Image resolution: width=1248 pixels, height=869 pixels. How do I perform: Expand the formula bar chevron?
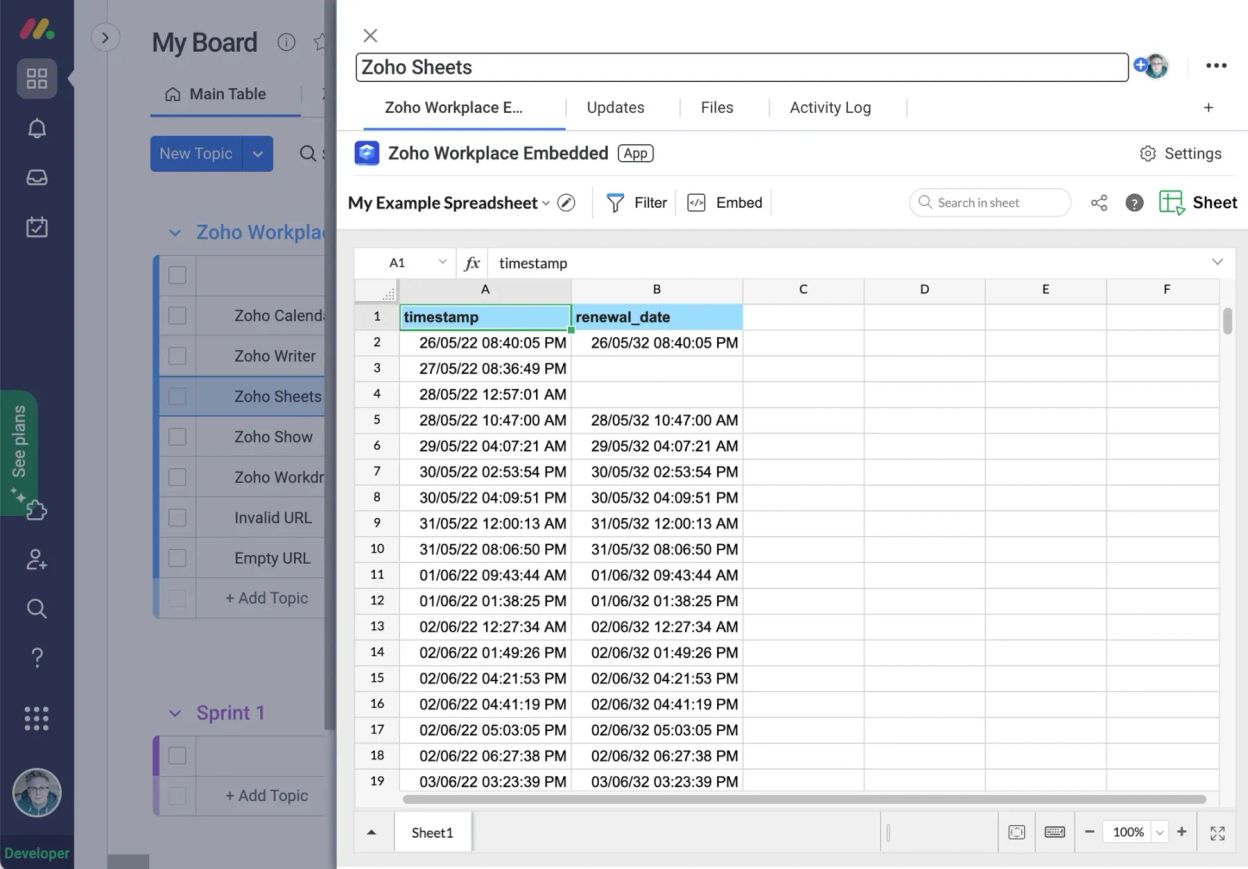click(x=1217, y=262)
